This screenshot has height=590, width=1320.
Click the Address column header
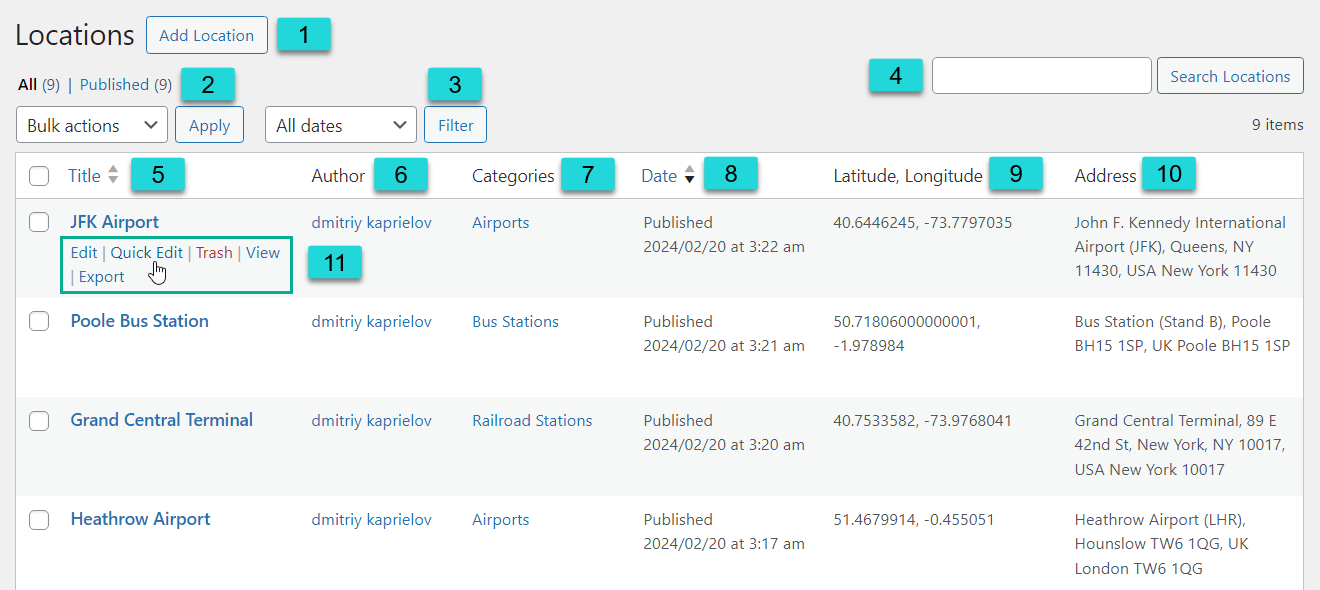tap(1105, 176)
